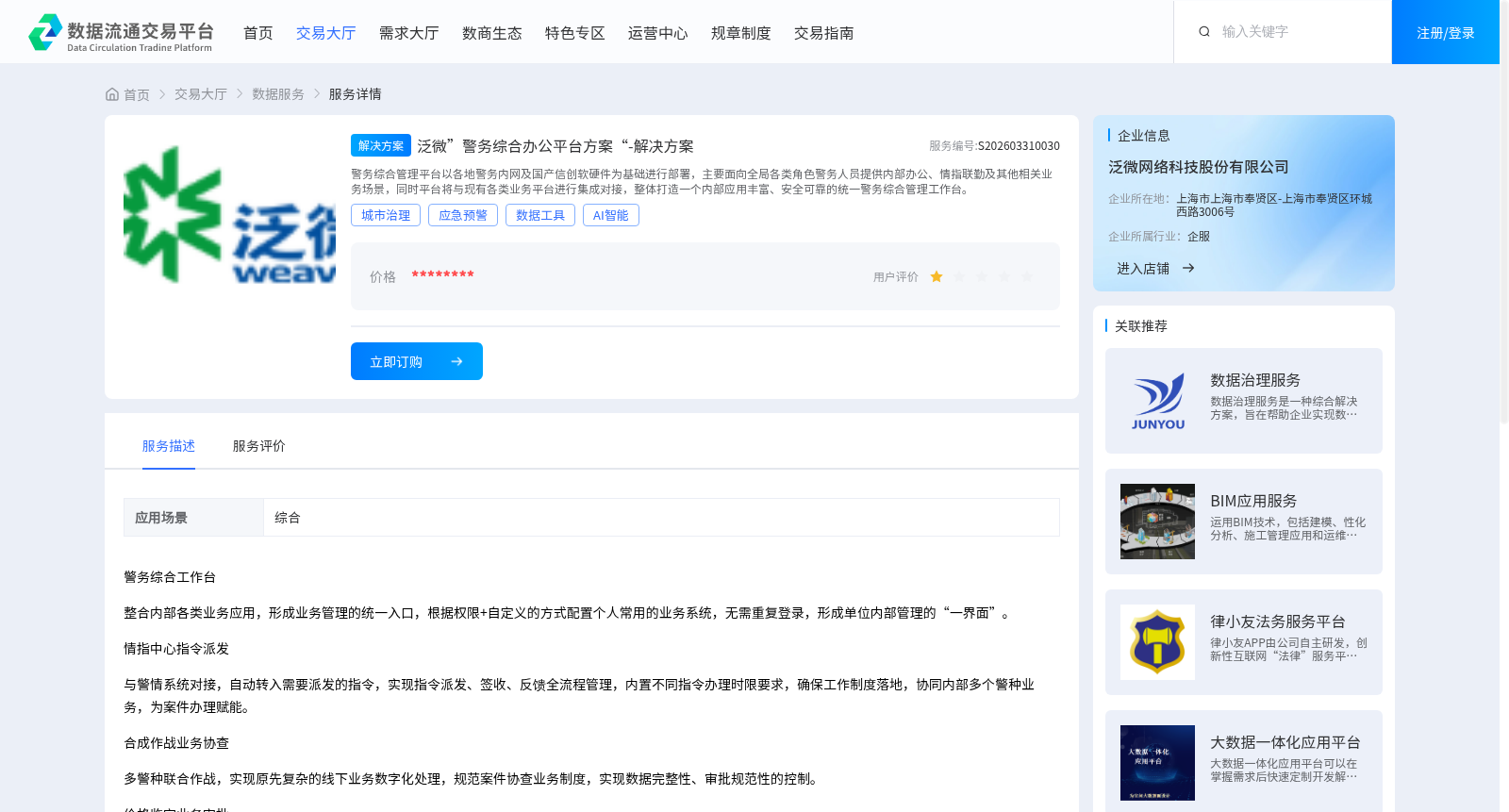This screenshot has width=1509, height=812.
Task: Open the 特色专区 navigation menu
Action: tap(575, 33)
